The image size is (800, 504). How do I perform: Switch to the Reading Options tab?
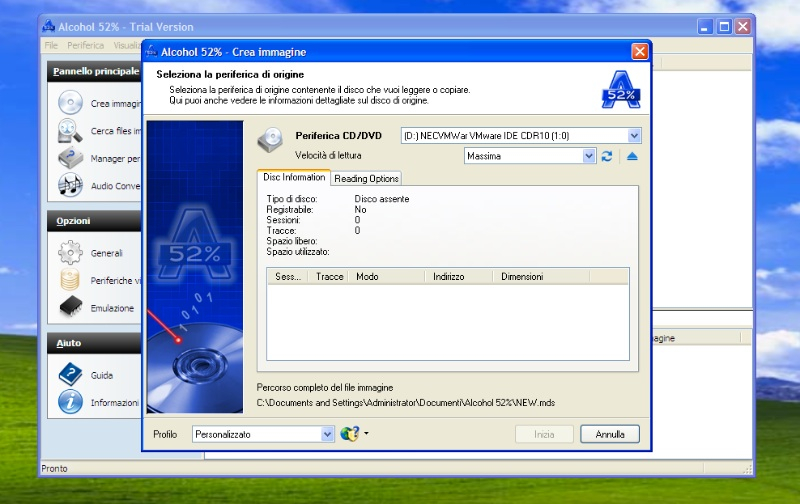point(366,178)
